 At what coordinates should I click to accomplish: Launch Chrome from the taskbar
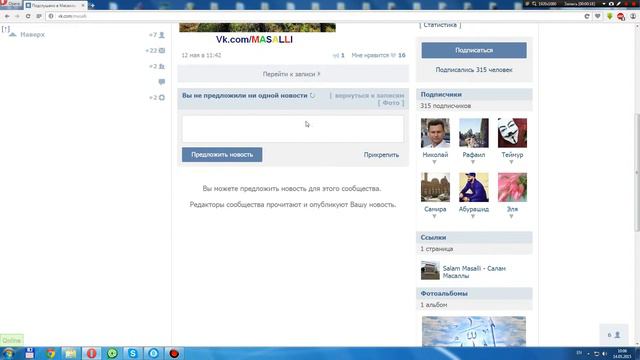click(51, 353)
